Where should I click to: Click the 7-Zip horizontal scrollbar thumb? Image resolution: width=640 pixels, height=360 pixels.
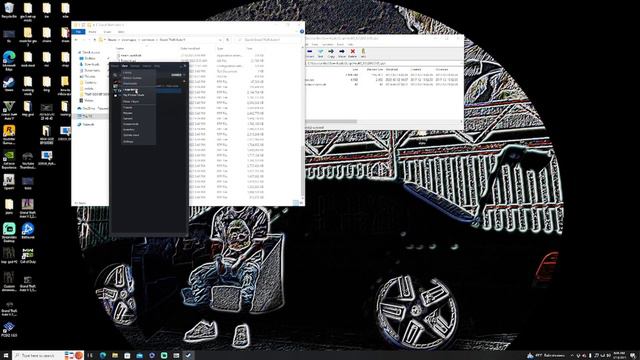(331, 122)
